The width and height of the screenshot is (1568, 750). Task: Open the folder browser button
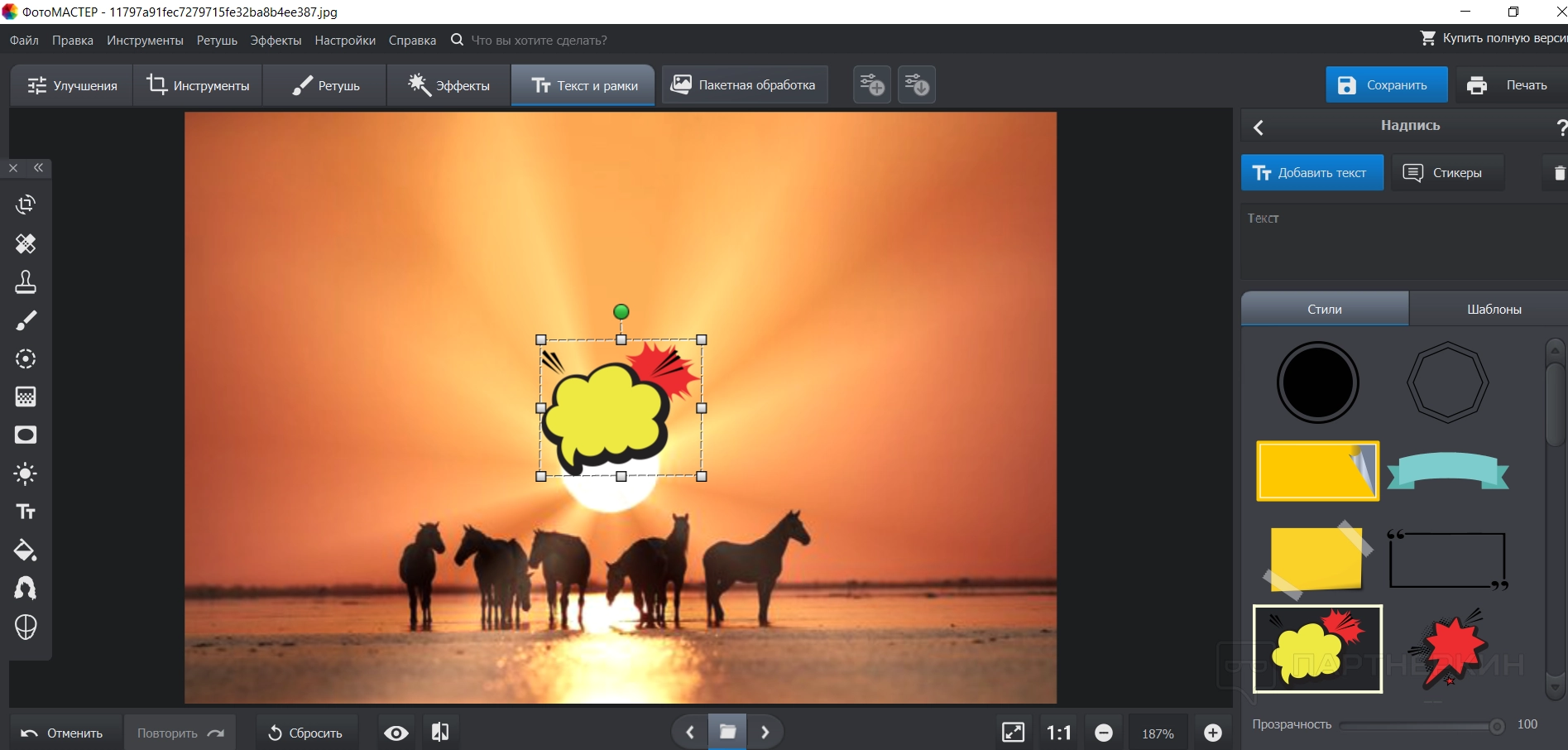click(728, 732)
